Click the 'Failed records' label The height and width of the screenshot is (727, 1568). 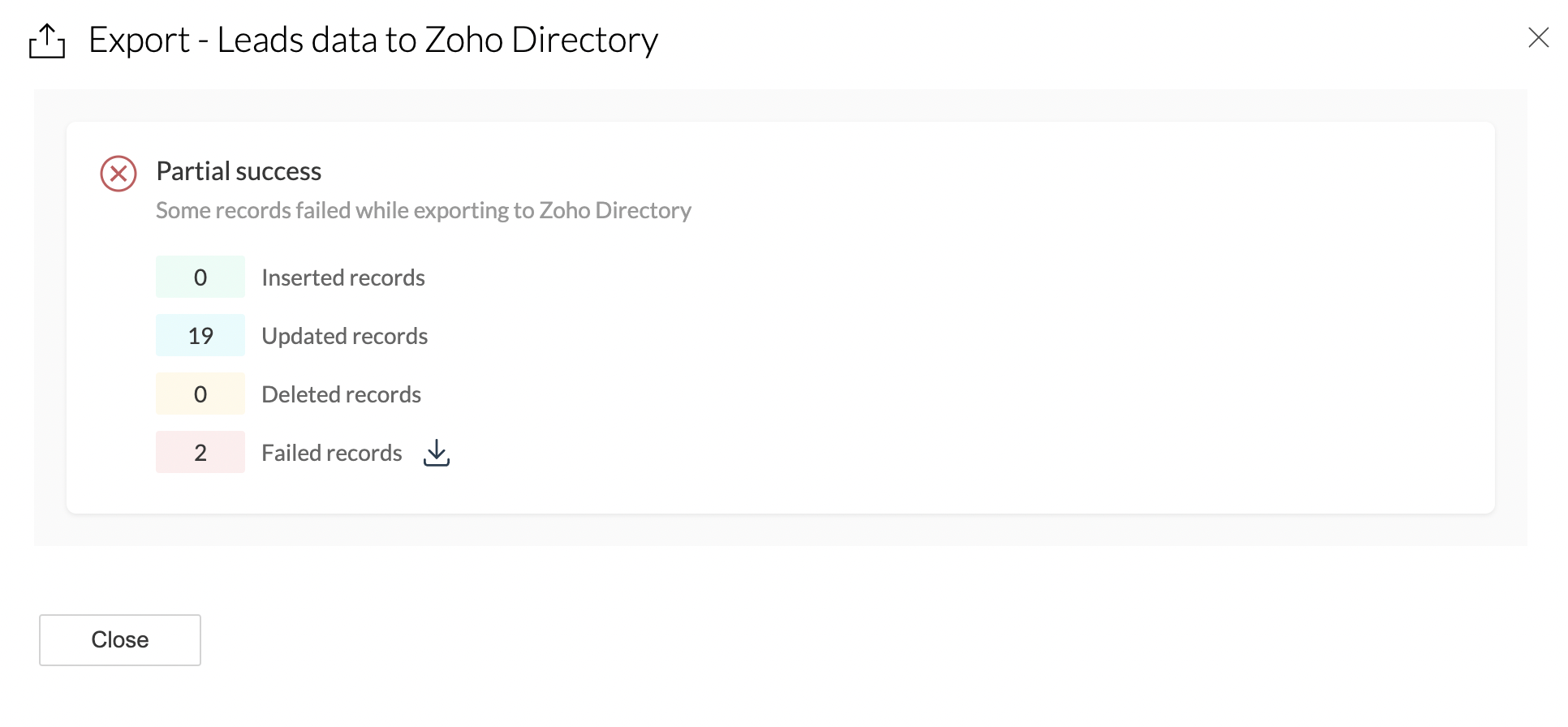(331, 453)
